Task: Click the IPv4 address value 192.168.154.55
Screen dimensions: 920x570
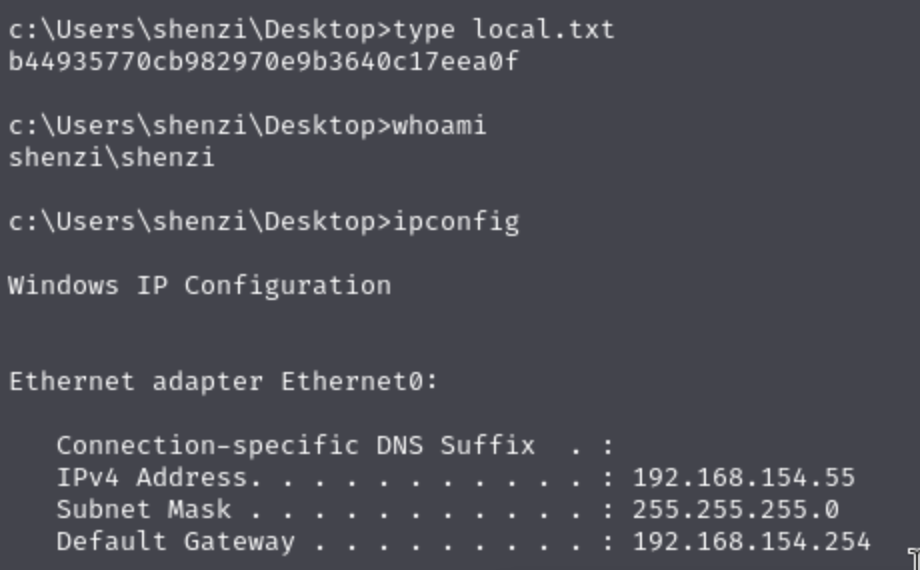Action: click(743, 478)
